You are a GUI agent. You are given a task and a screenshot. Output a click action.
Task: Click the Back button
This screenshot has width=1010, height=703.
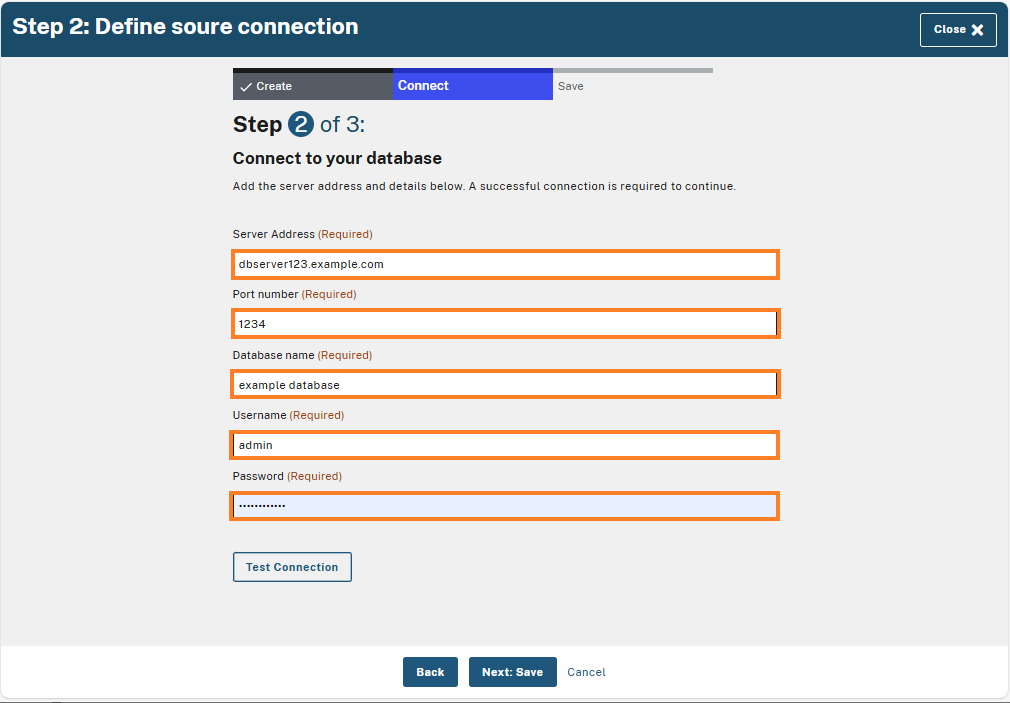pyautogui.click(x=430, y=672)
